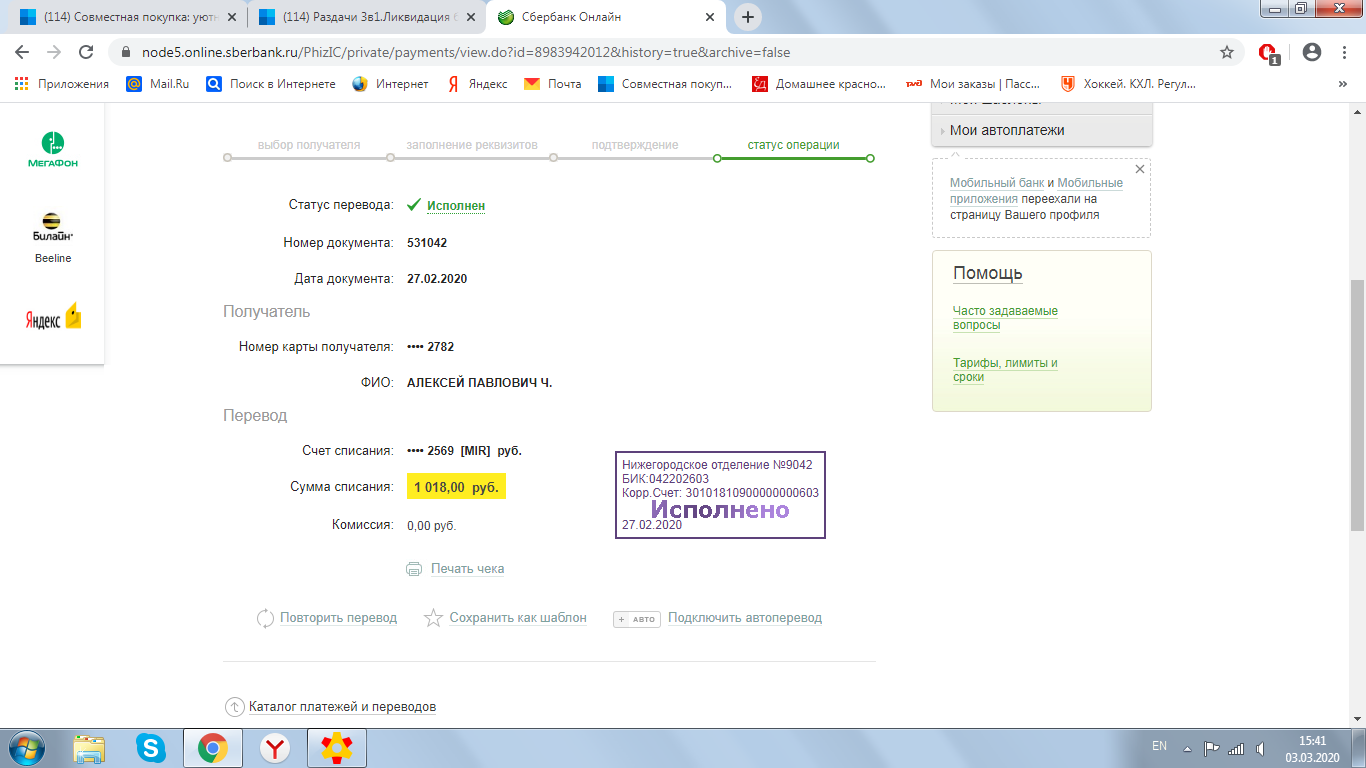Close the Сбербанк Онлайн tab
Viewport: 1366px width, 768px height.
point(710,17)
